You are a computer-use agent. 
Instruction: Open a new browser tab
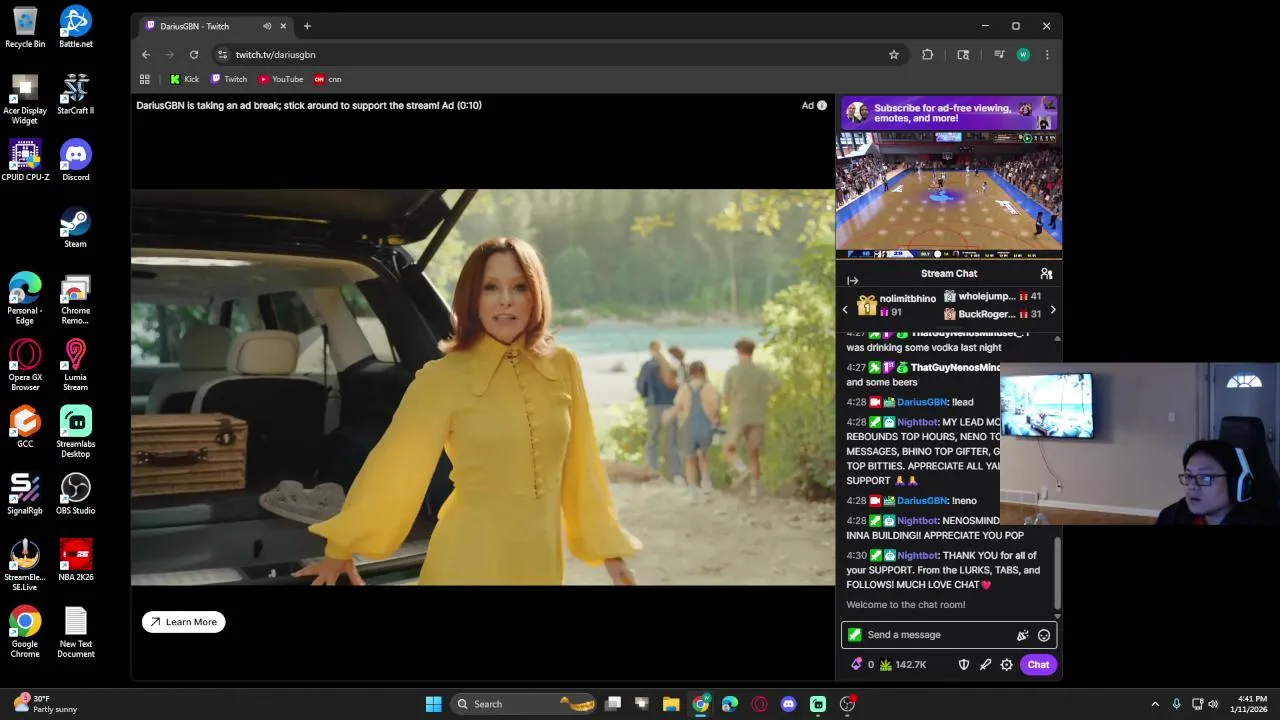click(x=307, y=26)
